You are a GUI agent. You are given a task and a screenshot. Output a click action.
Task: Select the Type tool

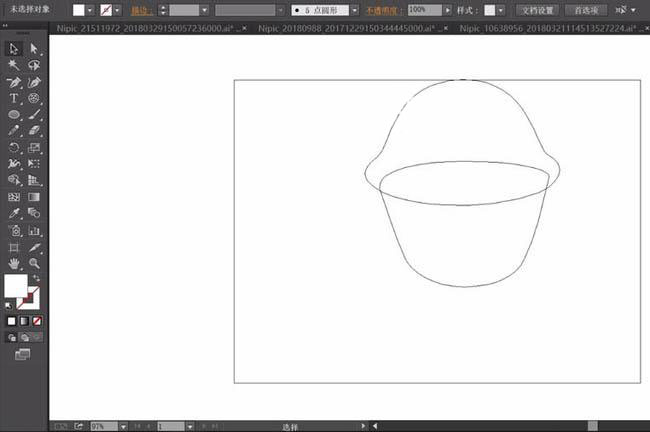coord(14,98)
